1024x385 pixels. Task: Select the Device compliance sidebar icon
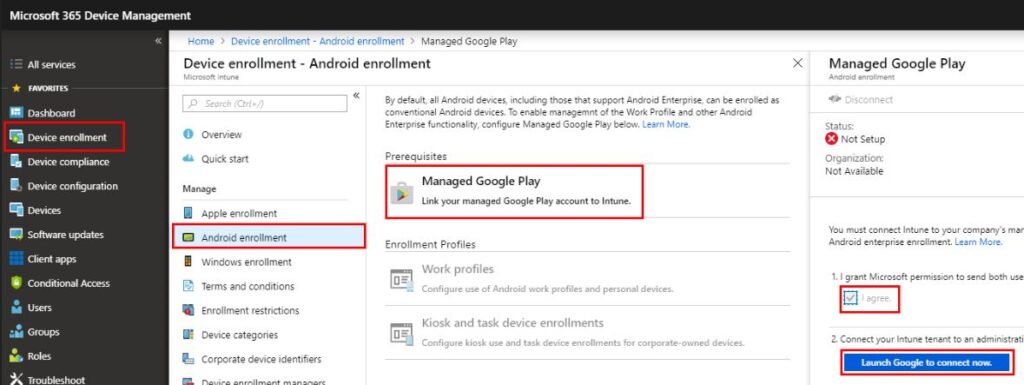pyautogui.click(x=16, y=162)
